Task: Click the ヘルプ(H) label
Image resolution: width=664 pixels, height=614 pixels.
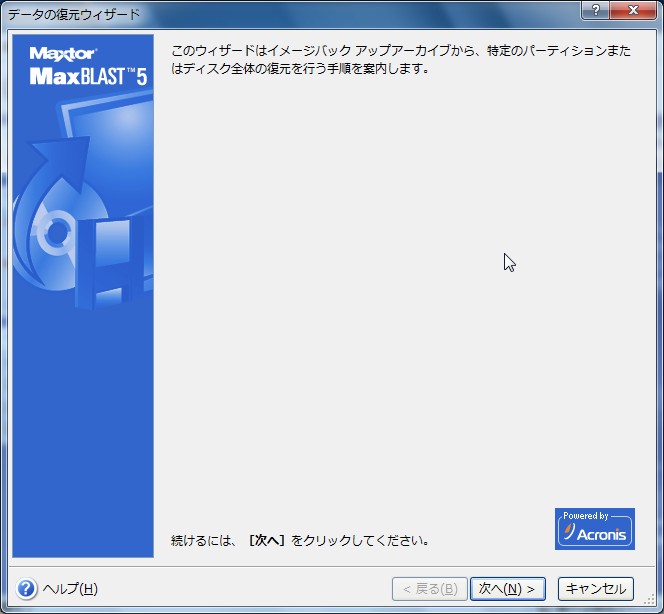Action: 70,589
